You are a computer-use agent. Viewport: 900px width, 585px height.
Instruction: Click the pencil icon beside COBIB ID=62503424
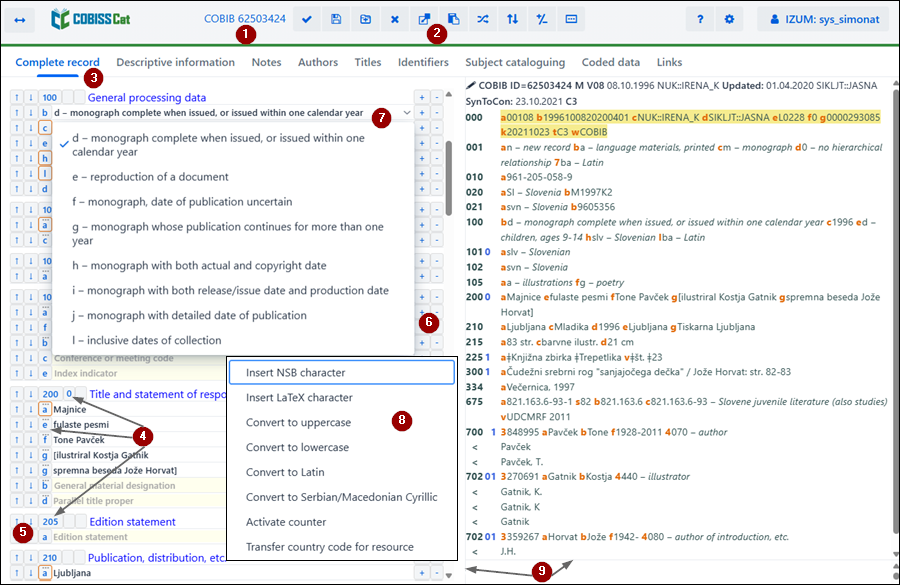471,86
